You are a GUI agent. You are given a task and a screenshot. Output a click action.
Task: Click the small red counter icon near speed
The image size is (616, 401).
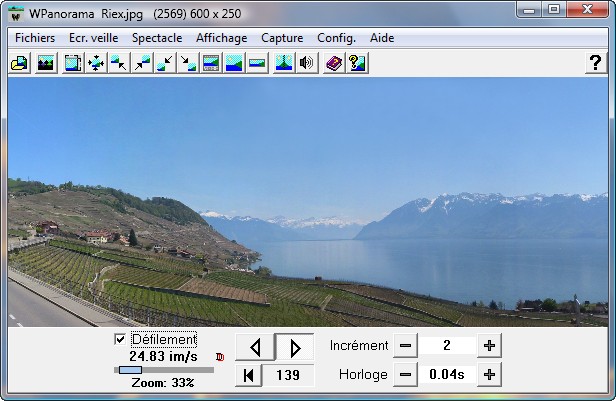click(x=220, y=357)
